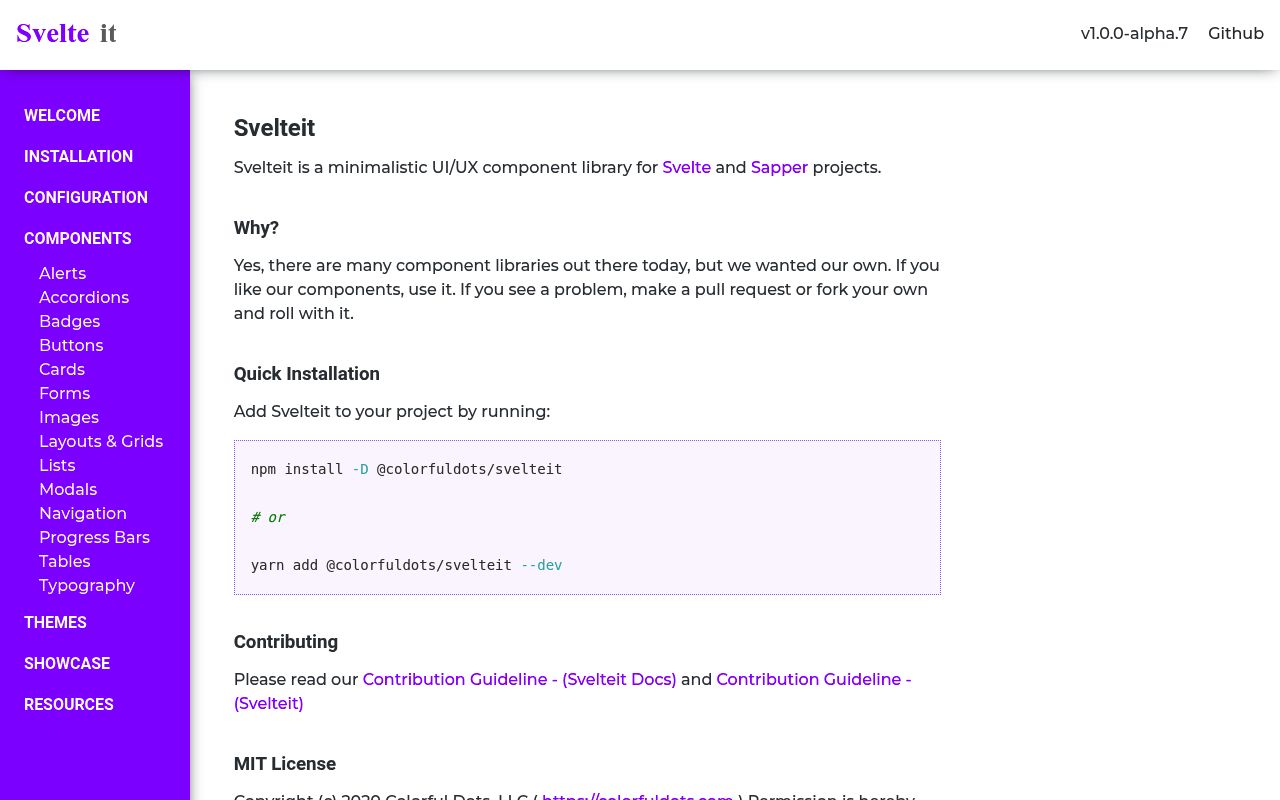Click the Svelteit logo in header
The image size is (1280, 800).
pos(66,33)
